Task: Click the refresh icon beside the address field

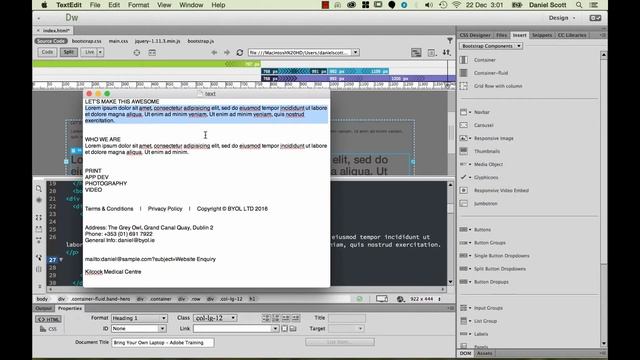Action: tap(240, 53)
